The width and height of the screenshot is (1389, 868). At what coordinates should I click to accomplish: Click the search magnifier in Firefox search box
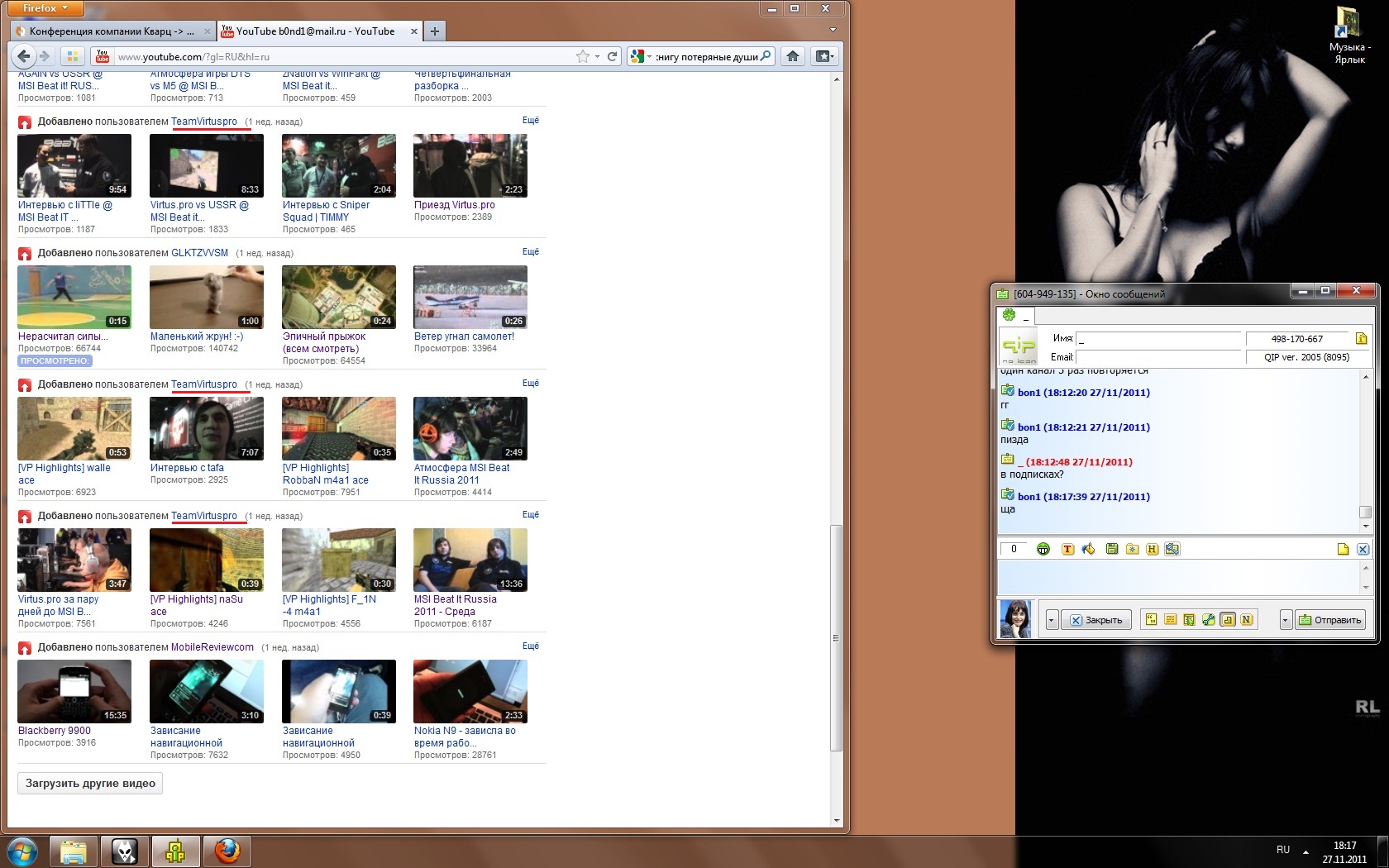click(766, 56)
